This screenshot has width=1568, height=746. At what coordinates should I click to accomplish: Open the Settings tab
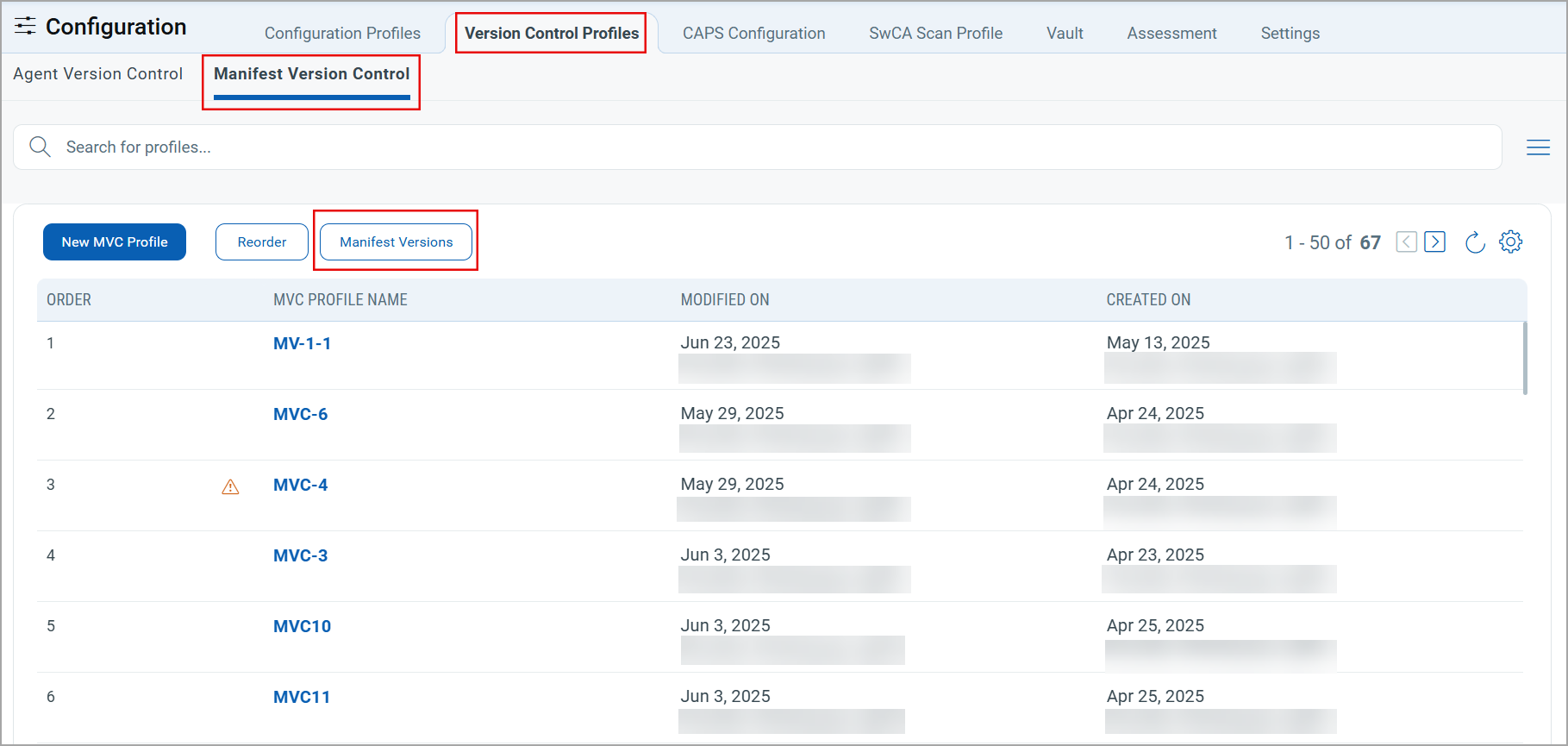point(1290,33)
